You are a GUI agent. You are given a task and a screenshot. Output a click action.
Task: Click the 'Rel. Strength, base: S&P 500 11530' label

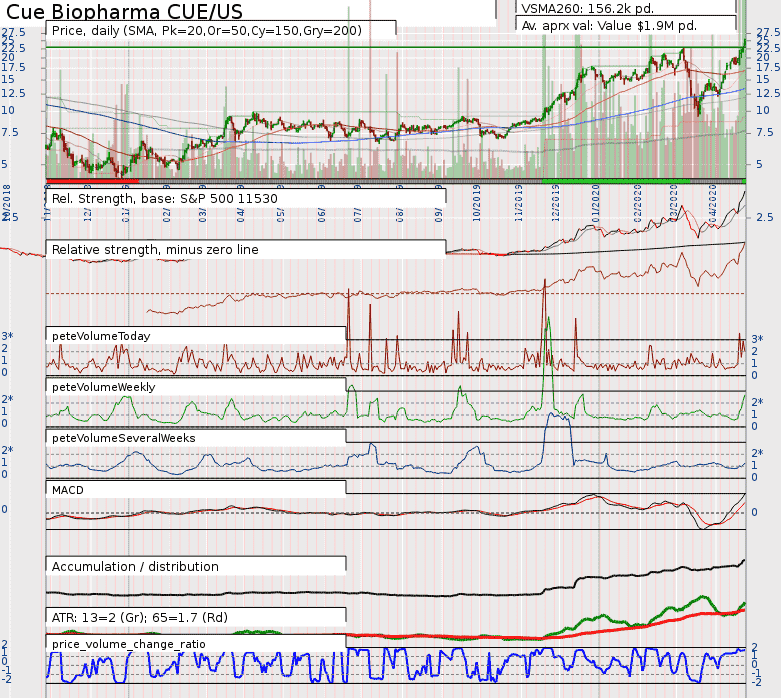164,199
